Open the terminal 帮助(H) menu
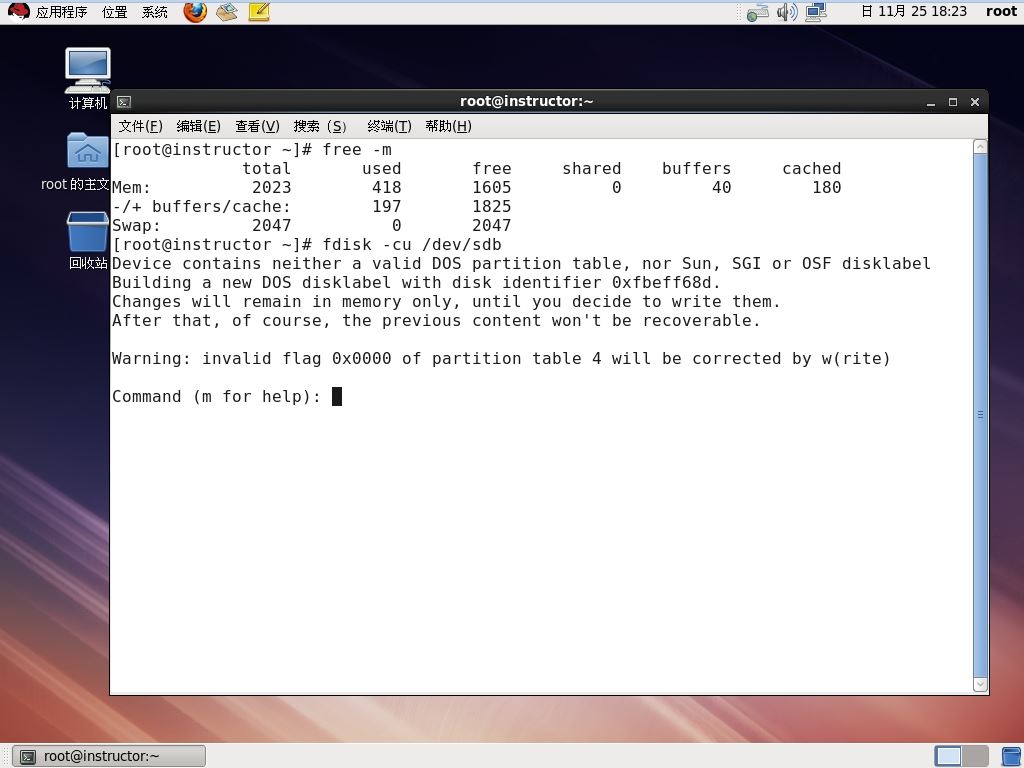 click(x=449, y=126)
